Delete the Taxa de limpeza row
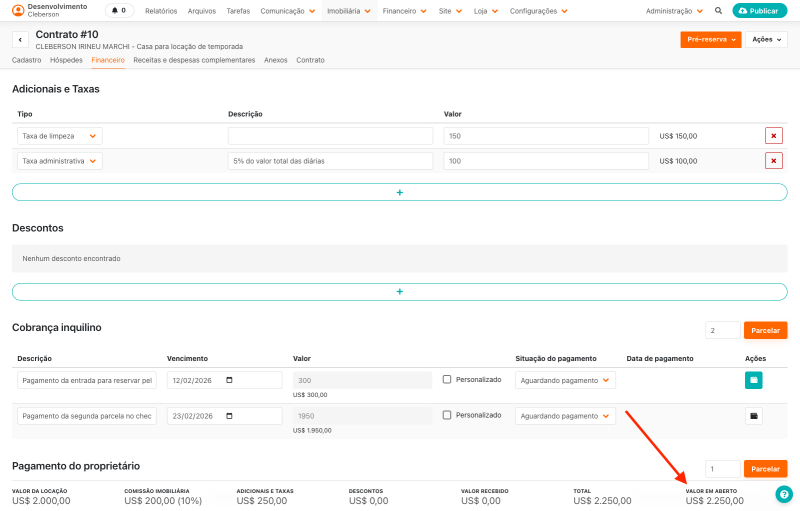 coord(773,136)
